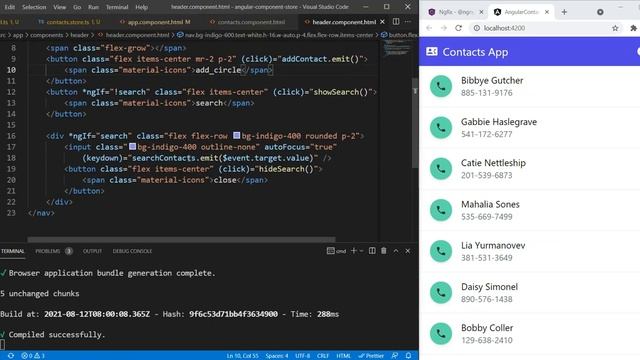Click line number 16 in the gutter

point(11,136)
